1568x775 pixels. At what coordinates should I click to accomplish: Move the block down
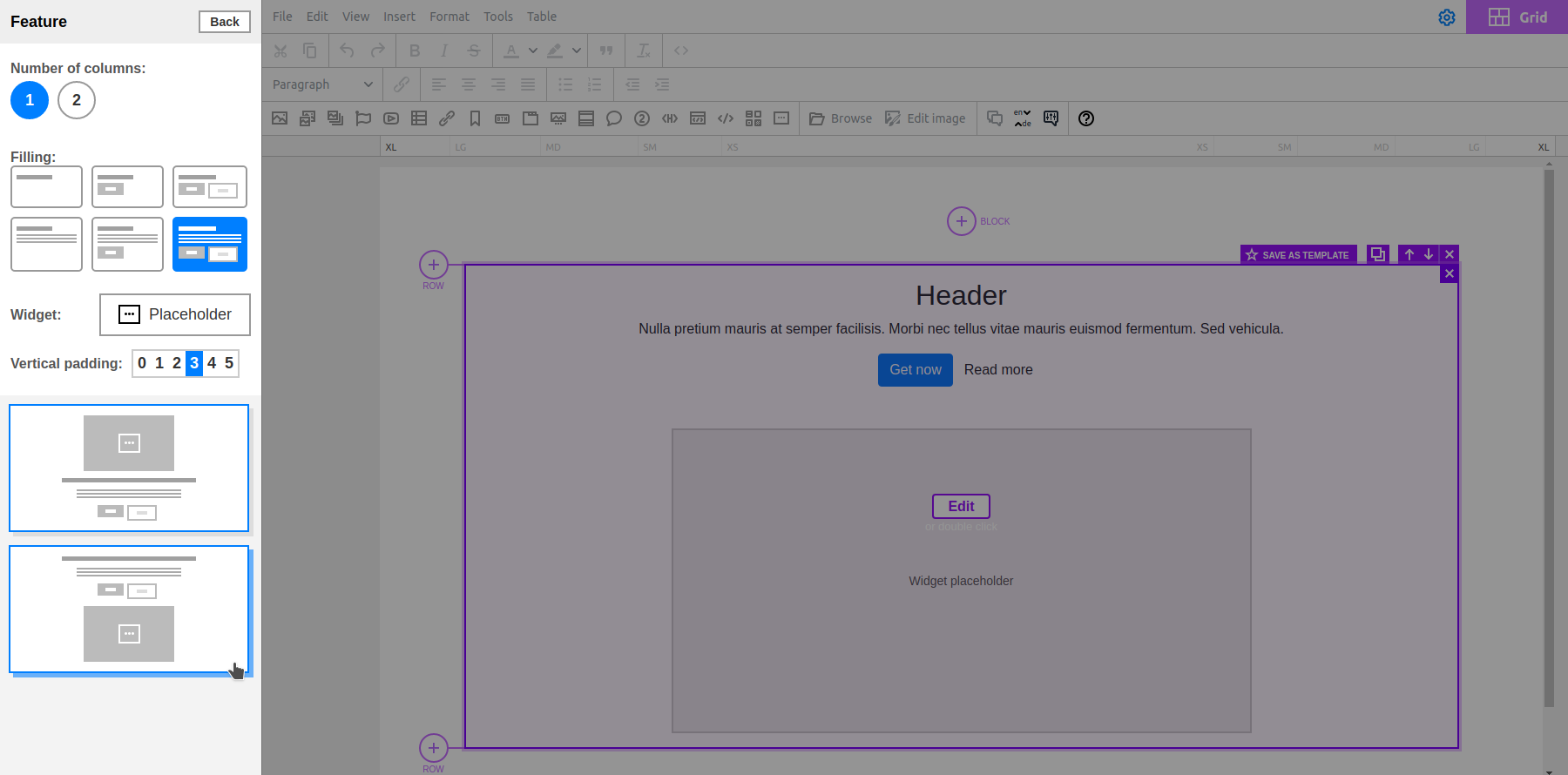(x=1429, y=254)
